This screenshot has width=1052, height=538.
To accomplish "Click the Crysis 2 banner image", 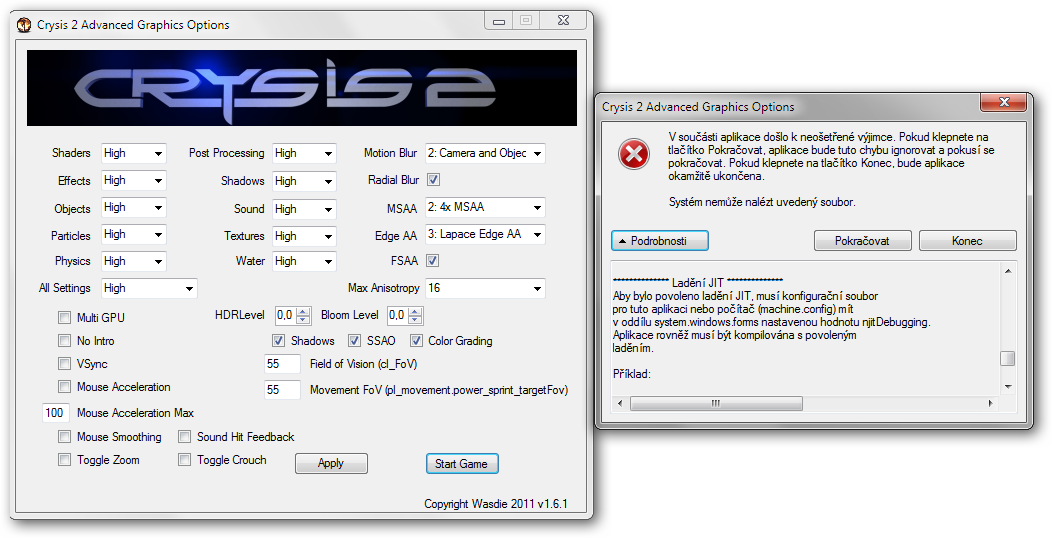I will 302,88.
